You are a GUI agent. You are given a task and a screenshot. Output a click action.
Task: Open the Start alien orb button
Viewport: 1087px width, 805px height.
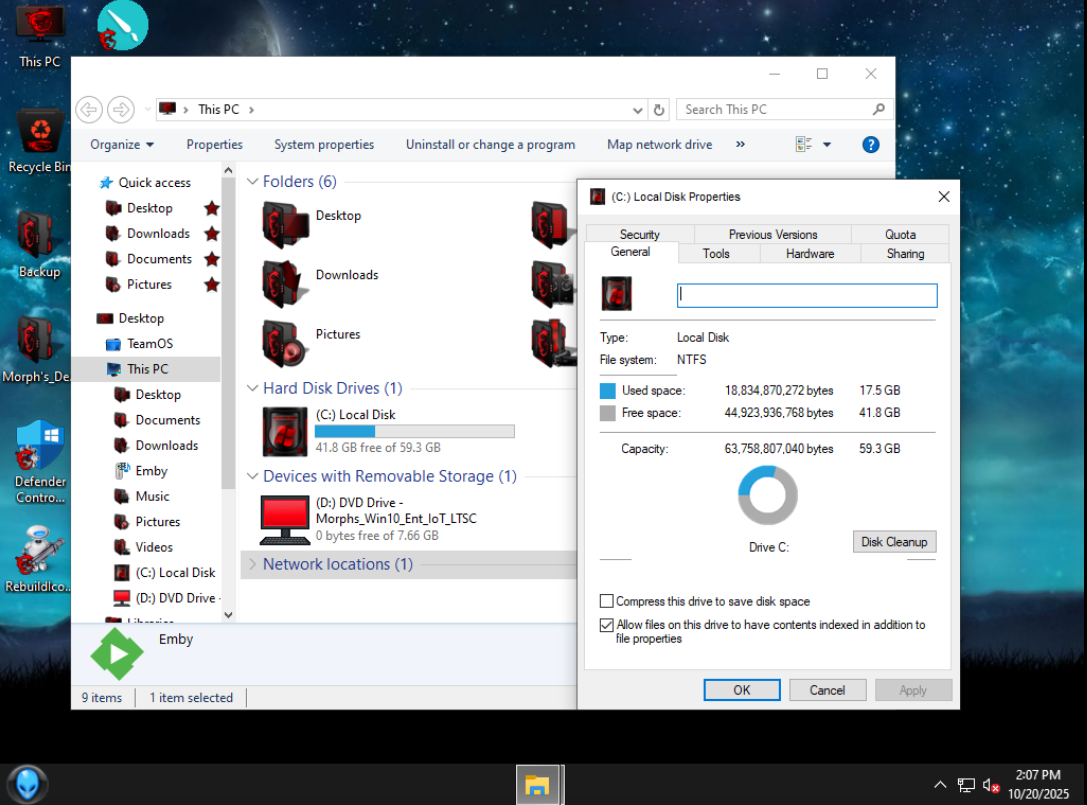coord(27,785)
